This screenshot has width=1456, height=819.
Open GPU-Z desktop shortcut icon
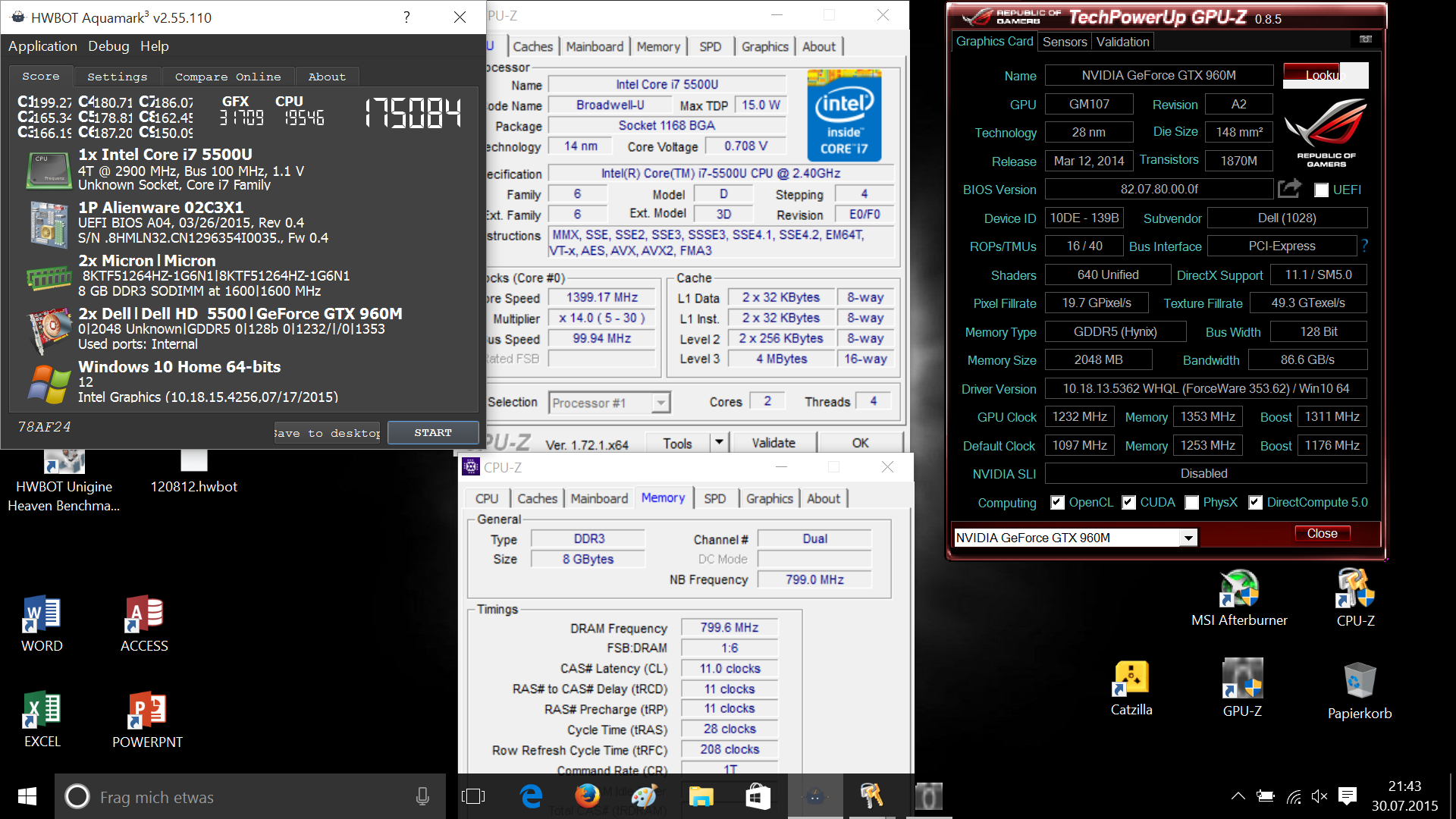(x=1242, y=687)
